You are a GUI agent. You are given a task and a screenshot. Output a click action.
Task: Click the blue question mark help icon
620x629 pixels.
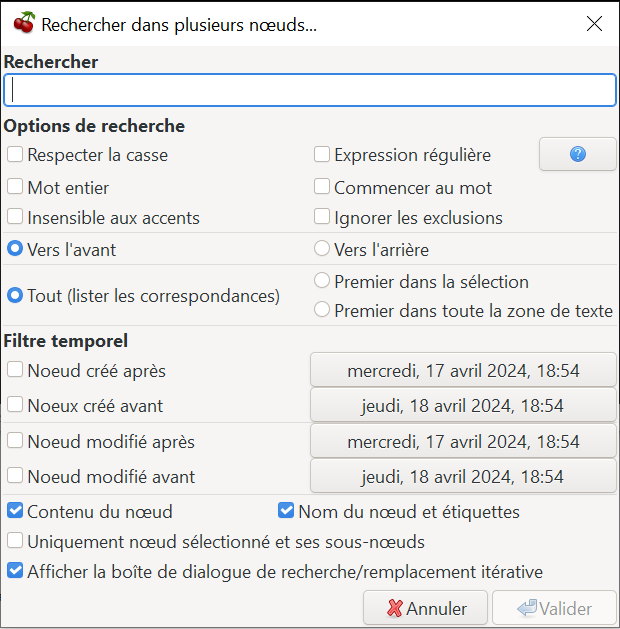click(577, 154)
